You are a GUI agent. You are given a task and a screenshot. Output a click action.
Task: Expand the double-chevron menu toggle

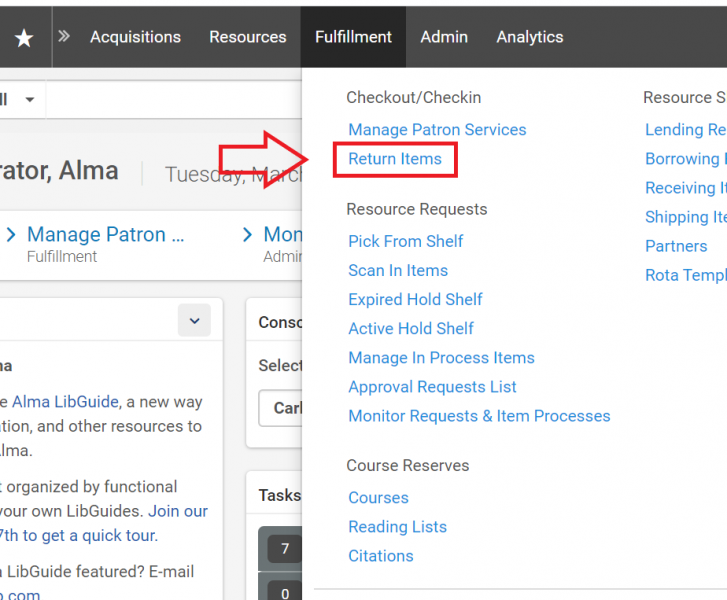64,37
